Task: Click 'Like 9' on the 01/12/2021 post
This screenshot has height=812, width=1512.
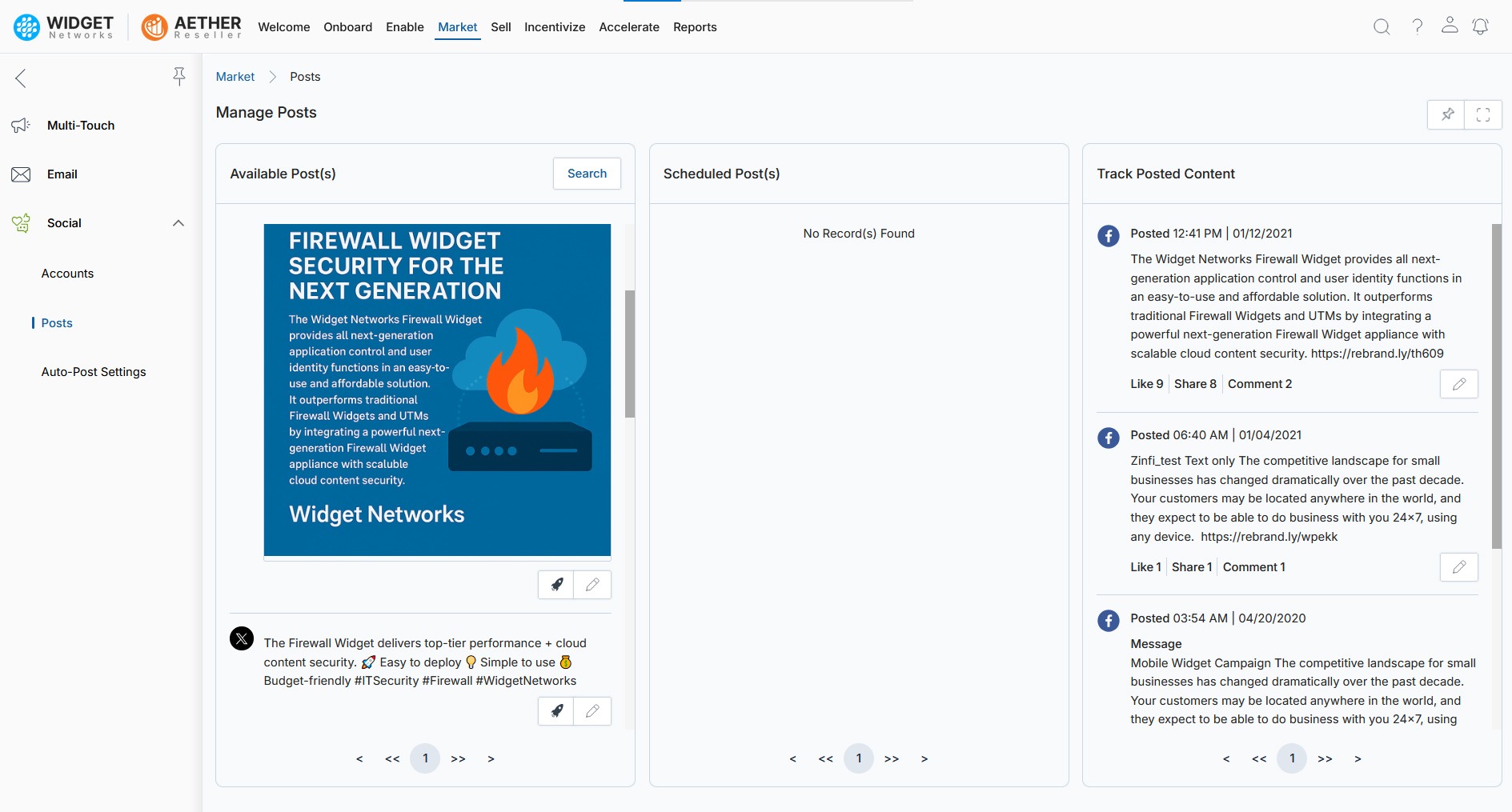Action: (x=1147, y=384)
